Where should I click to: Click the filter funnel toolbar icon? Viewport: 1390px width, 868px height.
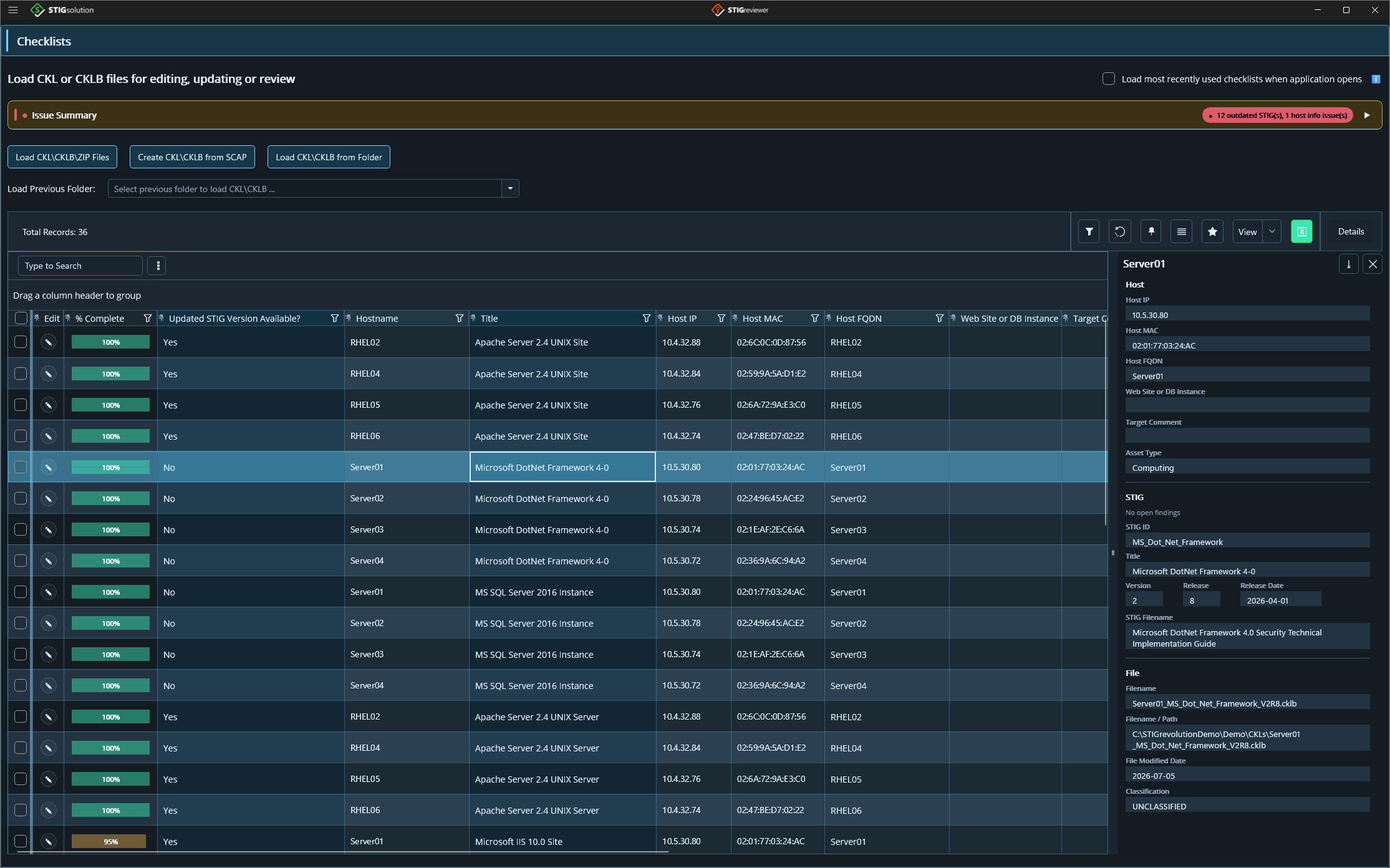(x=1089, y=231)
